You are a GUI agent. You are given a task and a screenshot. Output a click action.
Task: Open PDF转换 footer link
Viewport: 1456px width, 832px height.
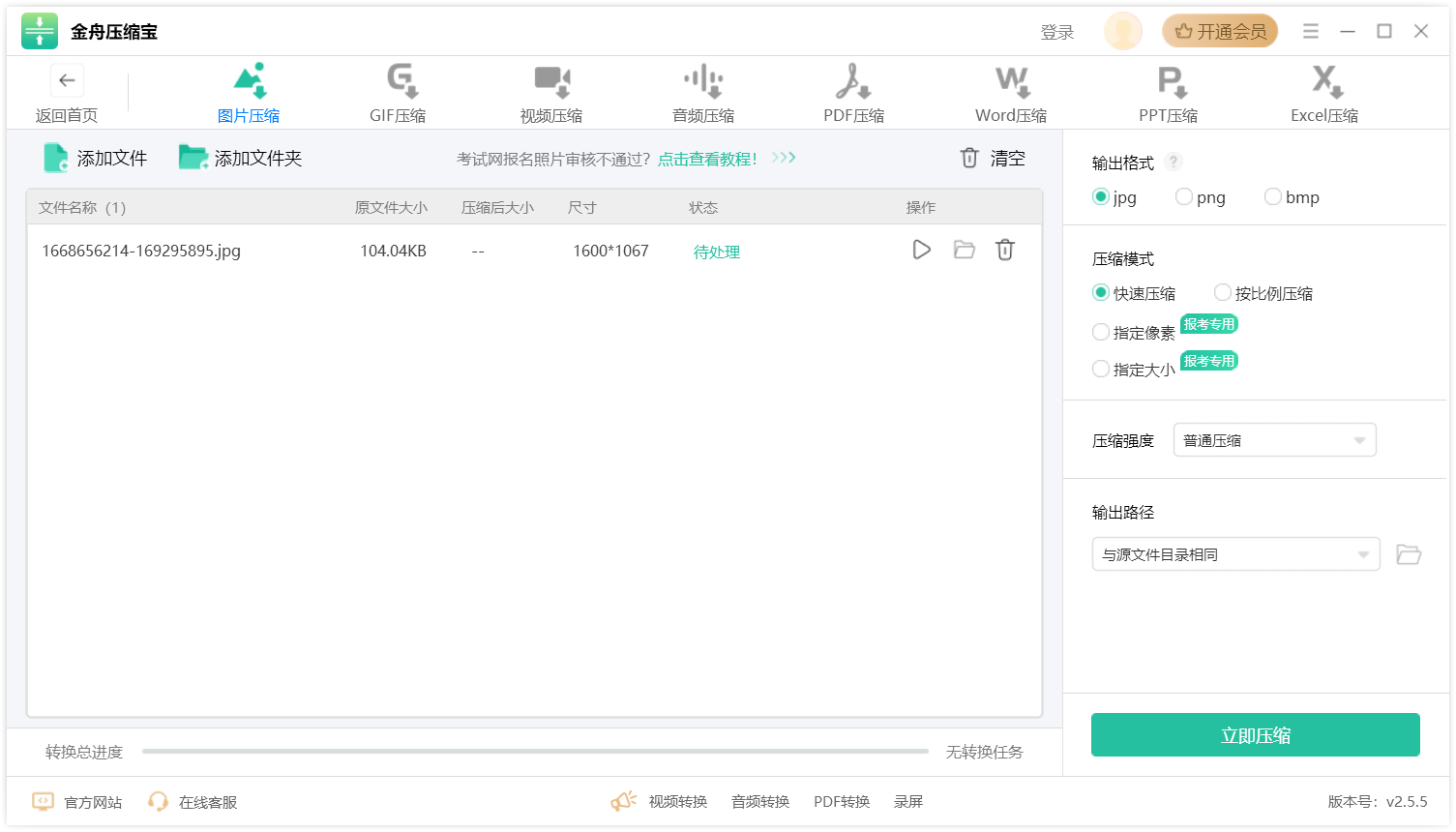pos(842,801)
